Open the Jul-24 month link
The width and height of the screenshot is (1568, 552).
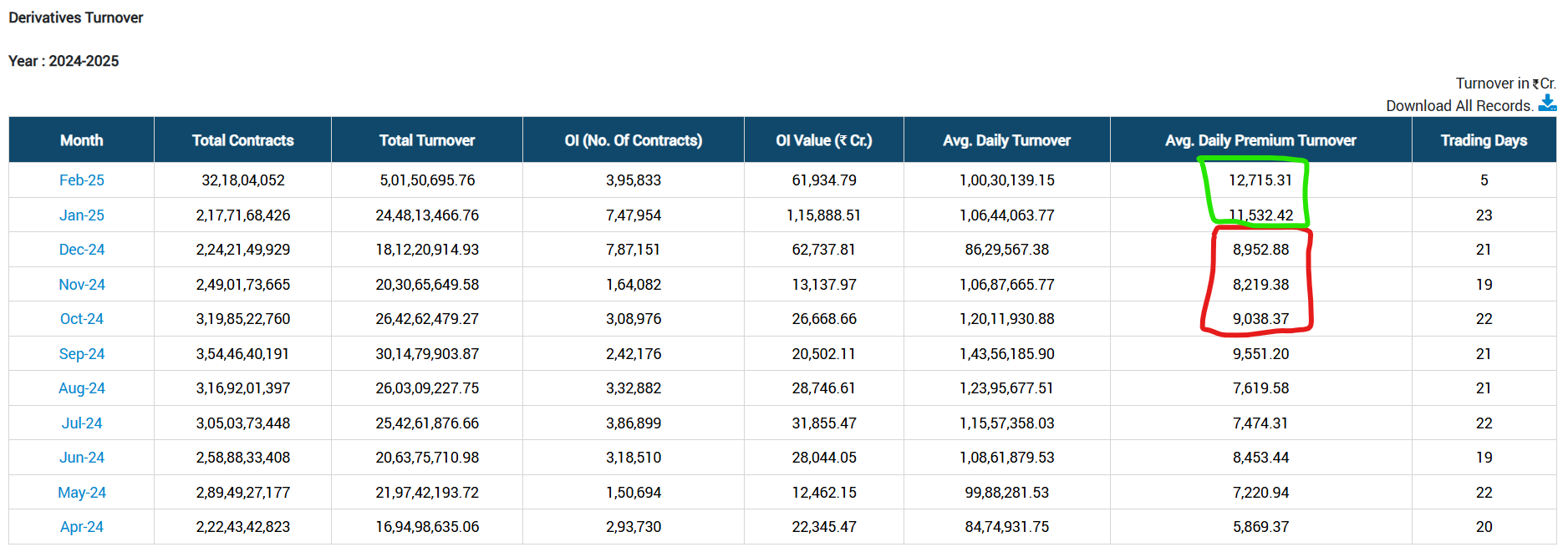[82, 423]
